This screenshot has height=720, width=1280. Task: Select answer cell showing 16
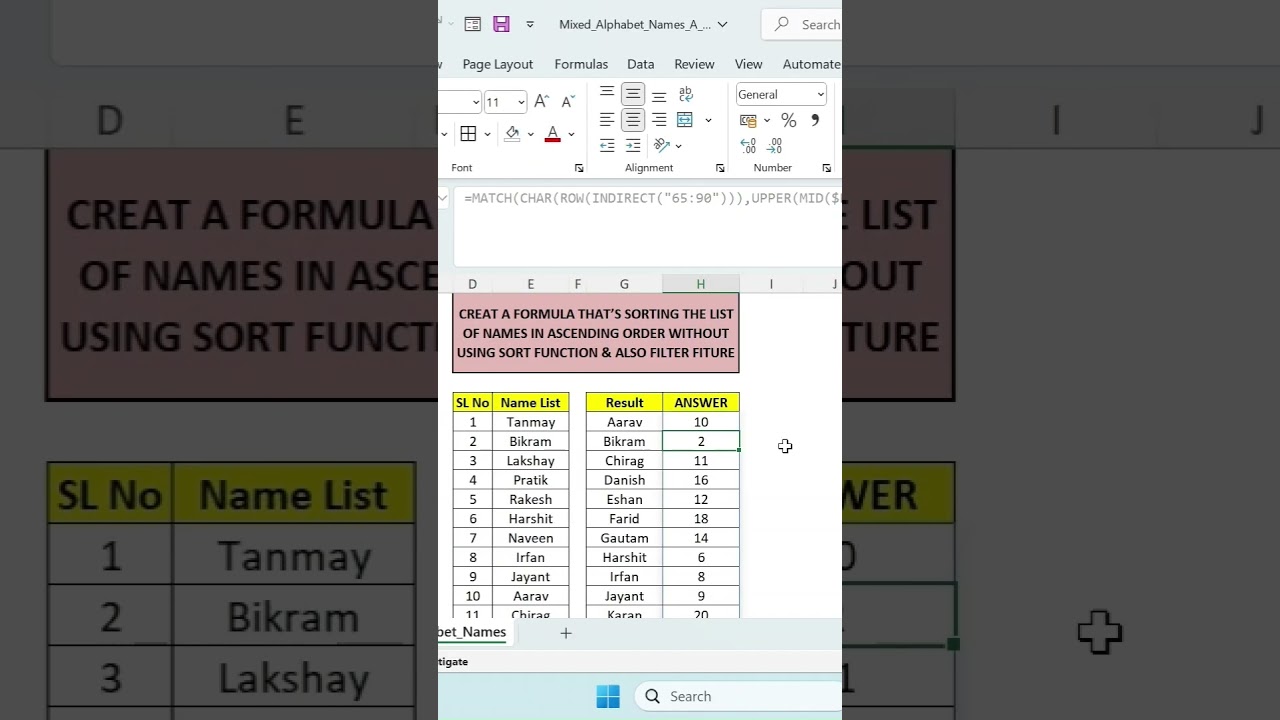point(701,480)
